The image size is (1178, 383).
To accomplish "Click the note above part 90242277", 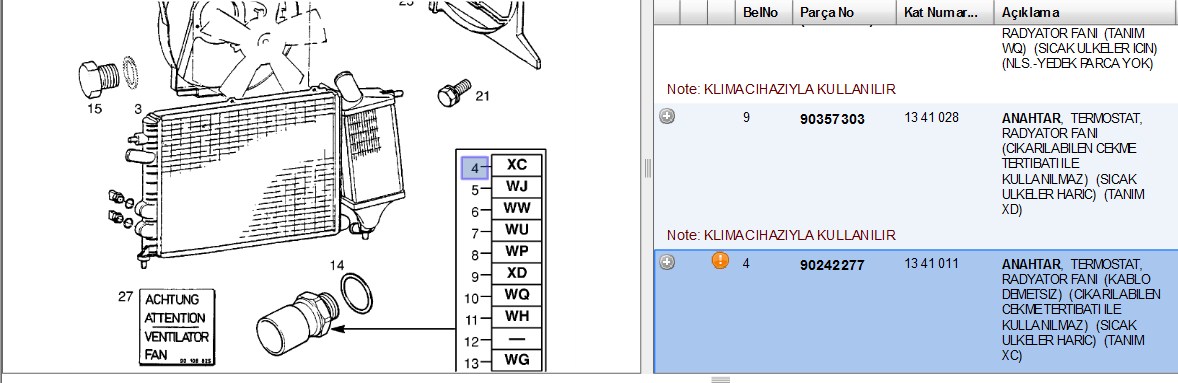I will [781, 235].
